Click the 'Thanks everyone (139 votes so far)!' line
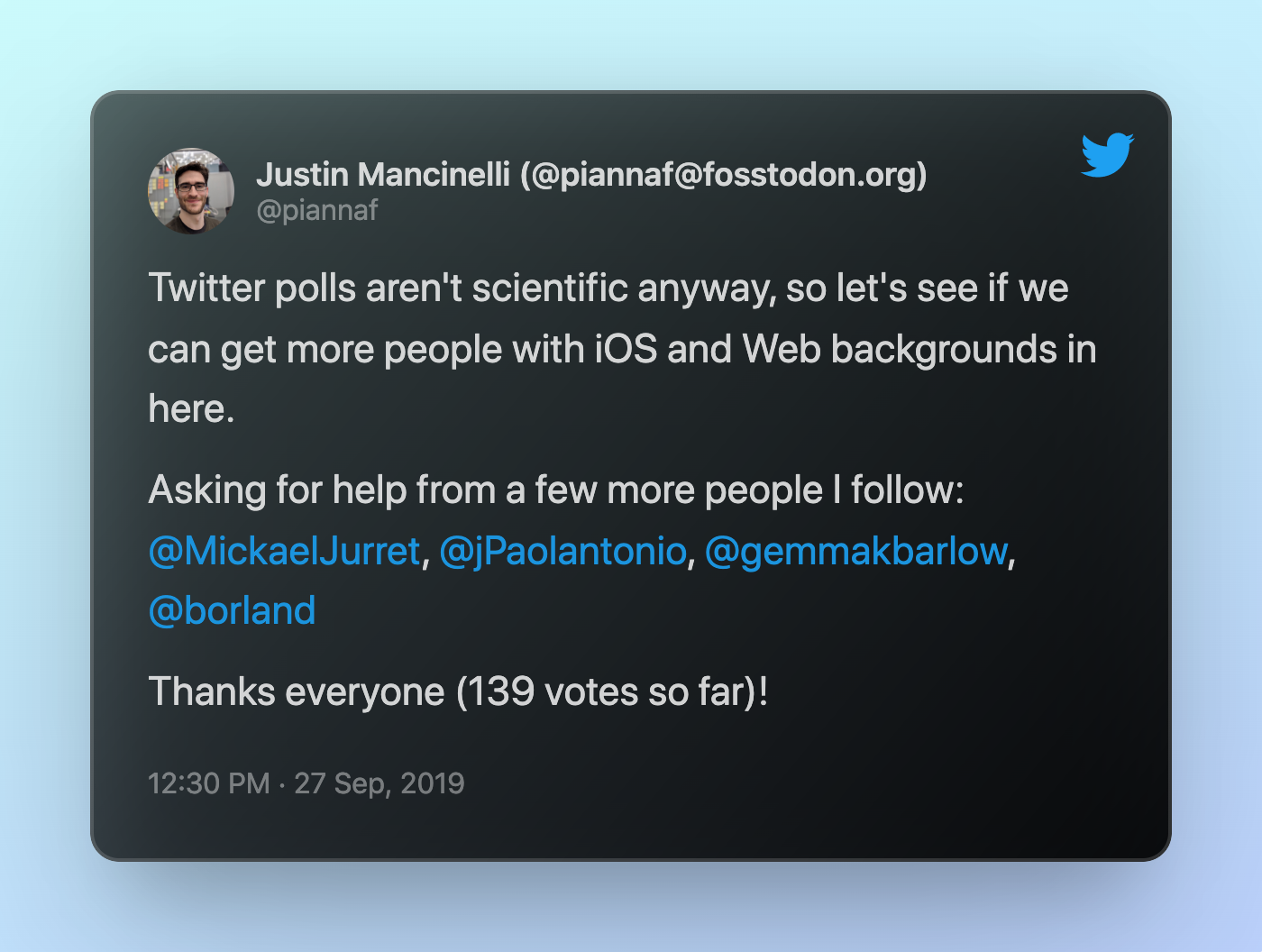Image resolution: width=1262 pixels, height=952 pixels. coord(458,691)
